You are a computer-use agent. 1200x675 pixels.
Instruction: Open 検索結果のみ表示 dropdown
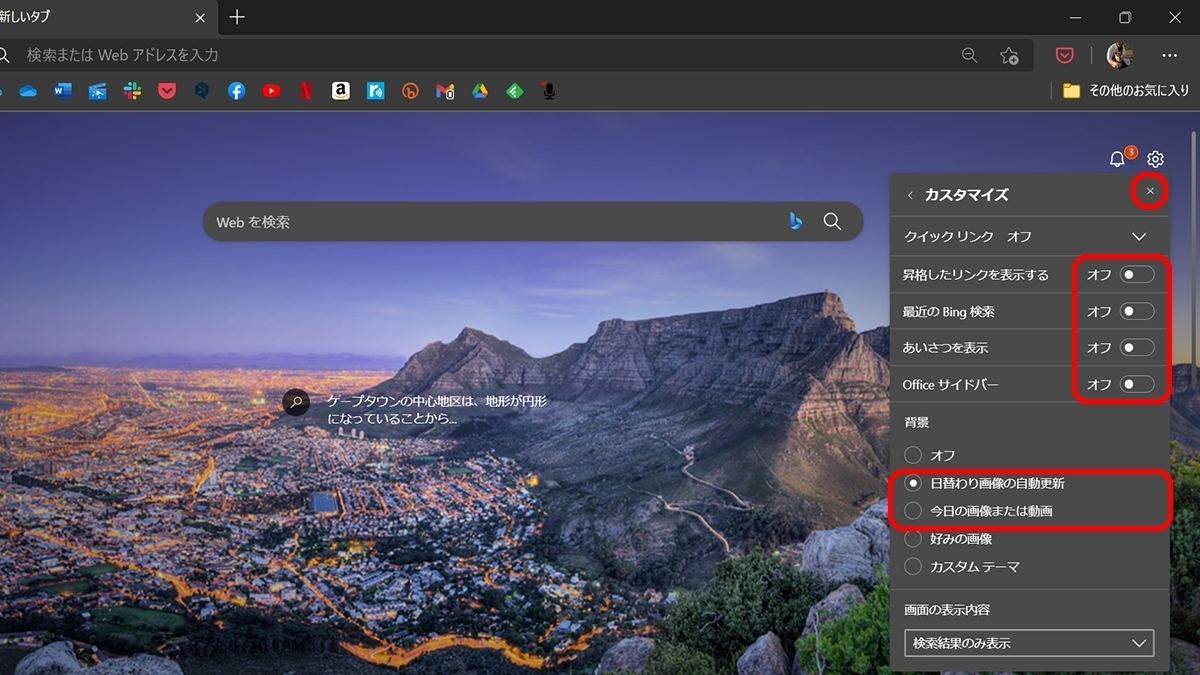coord(1028,643)
